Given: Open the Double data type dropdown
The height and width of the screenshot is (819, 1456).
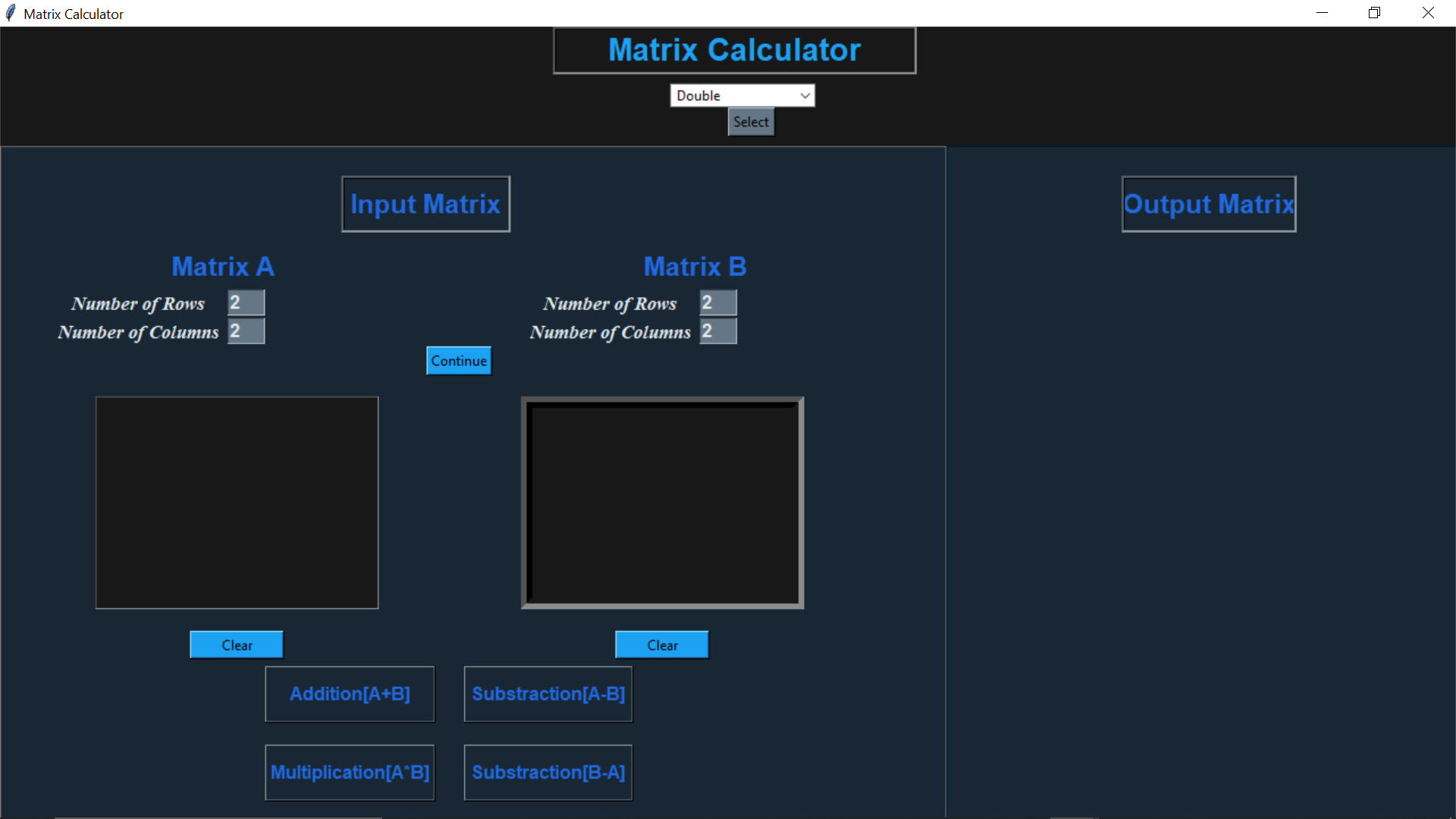Looking at the screenshot, I should (742, 95).
